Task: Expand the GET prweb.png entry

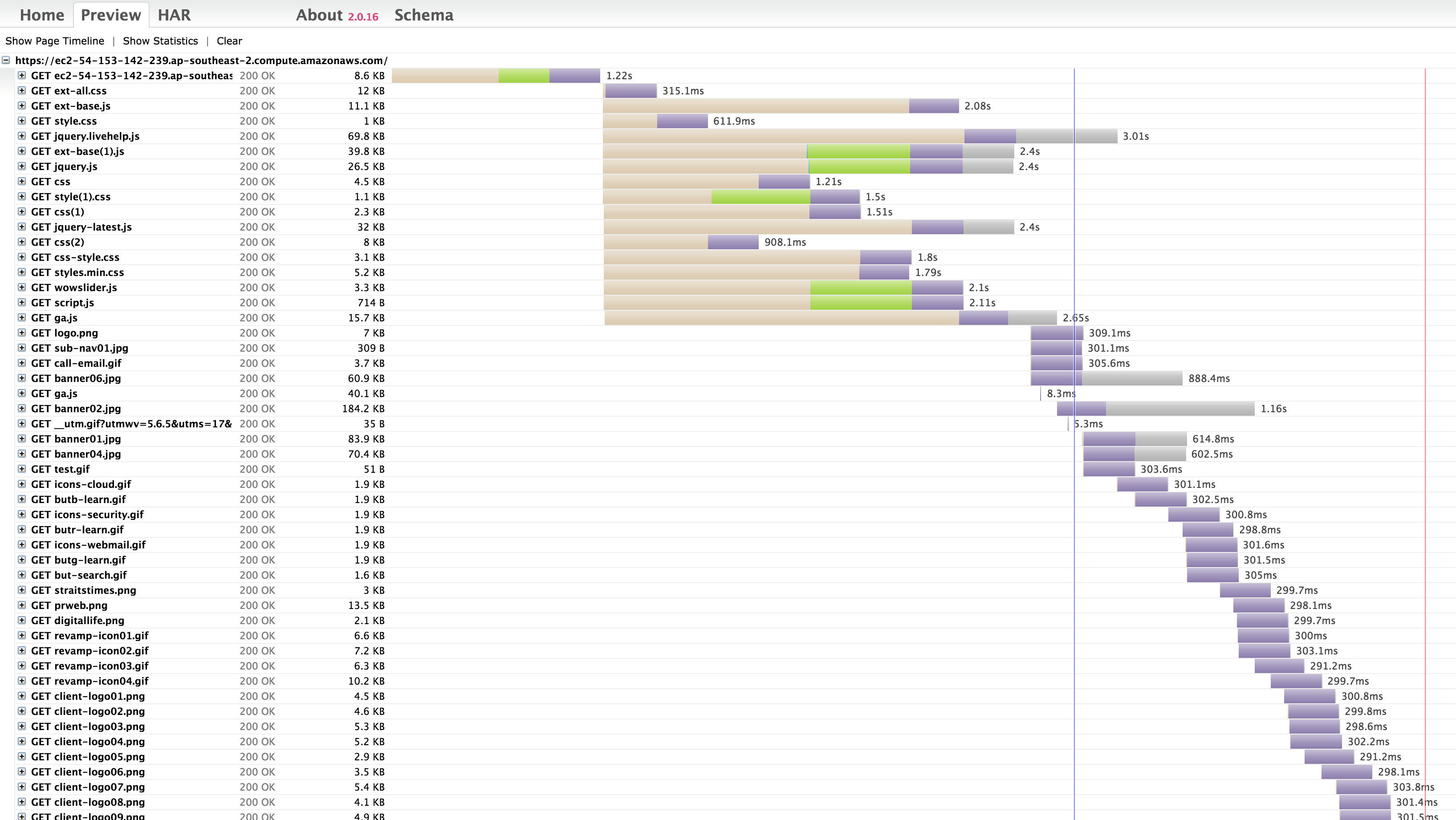Action: 21,605
